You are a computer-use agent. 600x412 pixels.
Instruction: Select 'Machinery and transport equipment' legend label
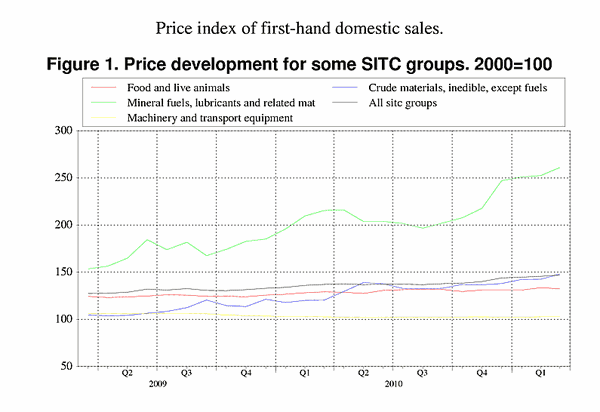pos(210,118)
